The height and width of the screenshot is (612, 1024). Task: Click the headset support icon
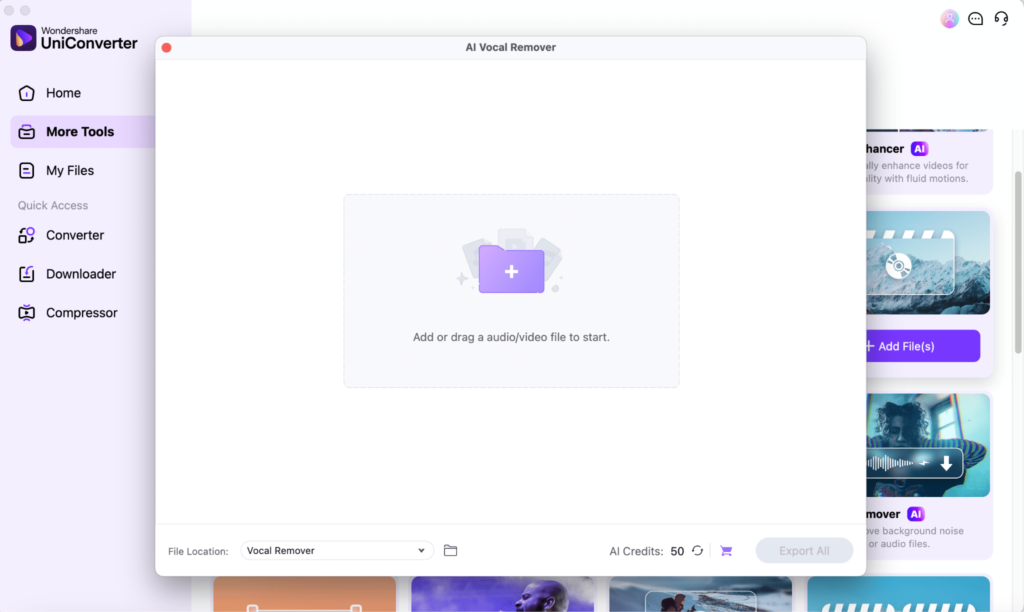(x=1001, y=18)
